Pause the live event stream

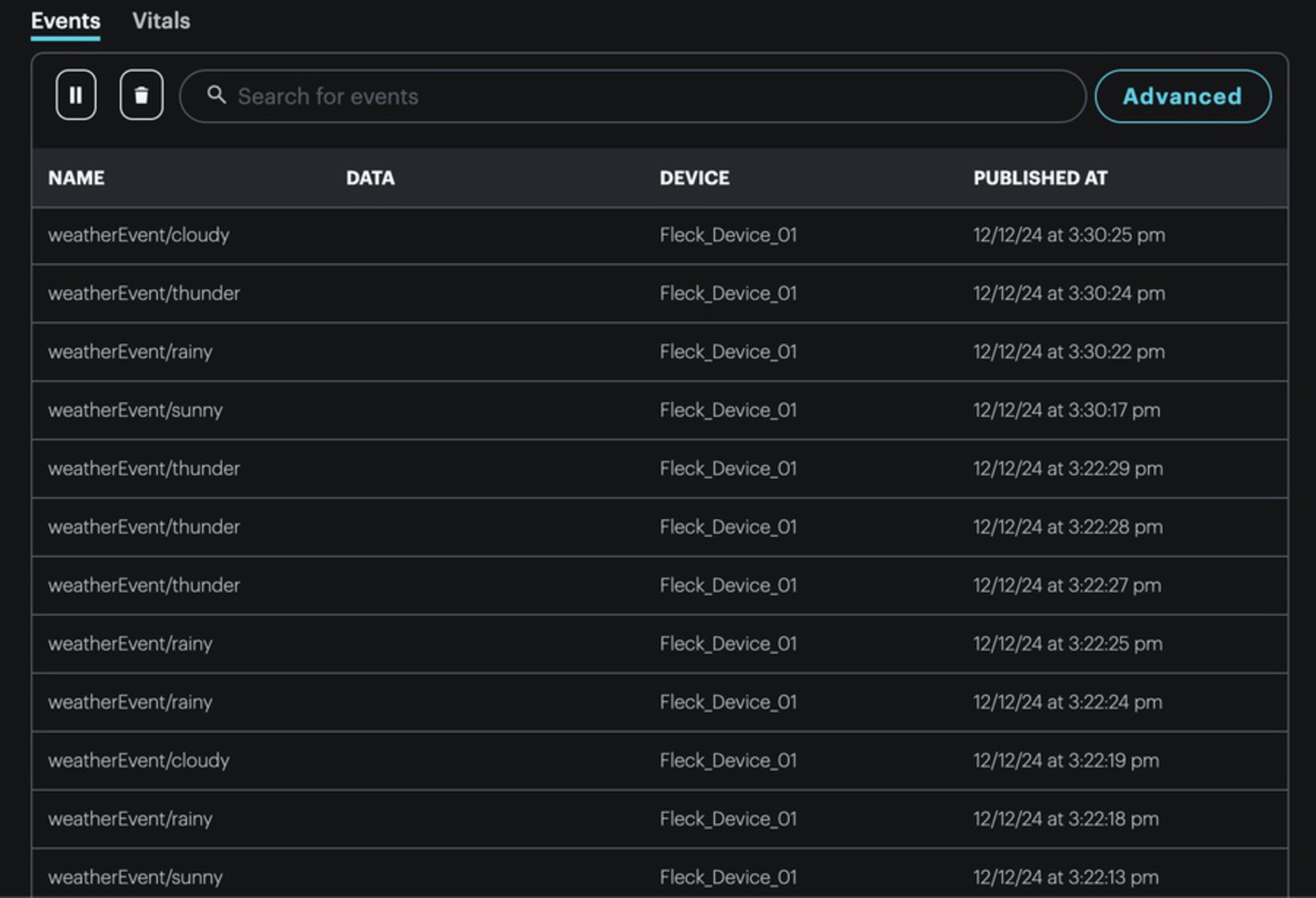click(x=75, y=95)
